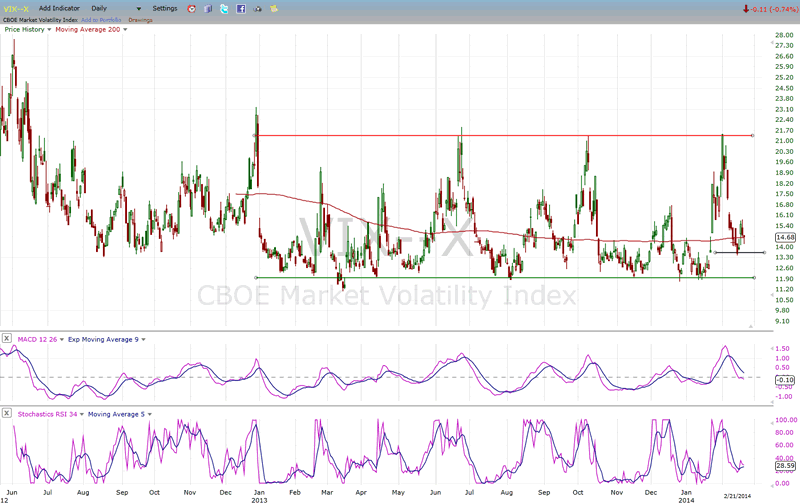Click the MACD value label -0.10
Image resolution: width=800 pixels, height=504 pixels.
coord(785,380)
